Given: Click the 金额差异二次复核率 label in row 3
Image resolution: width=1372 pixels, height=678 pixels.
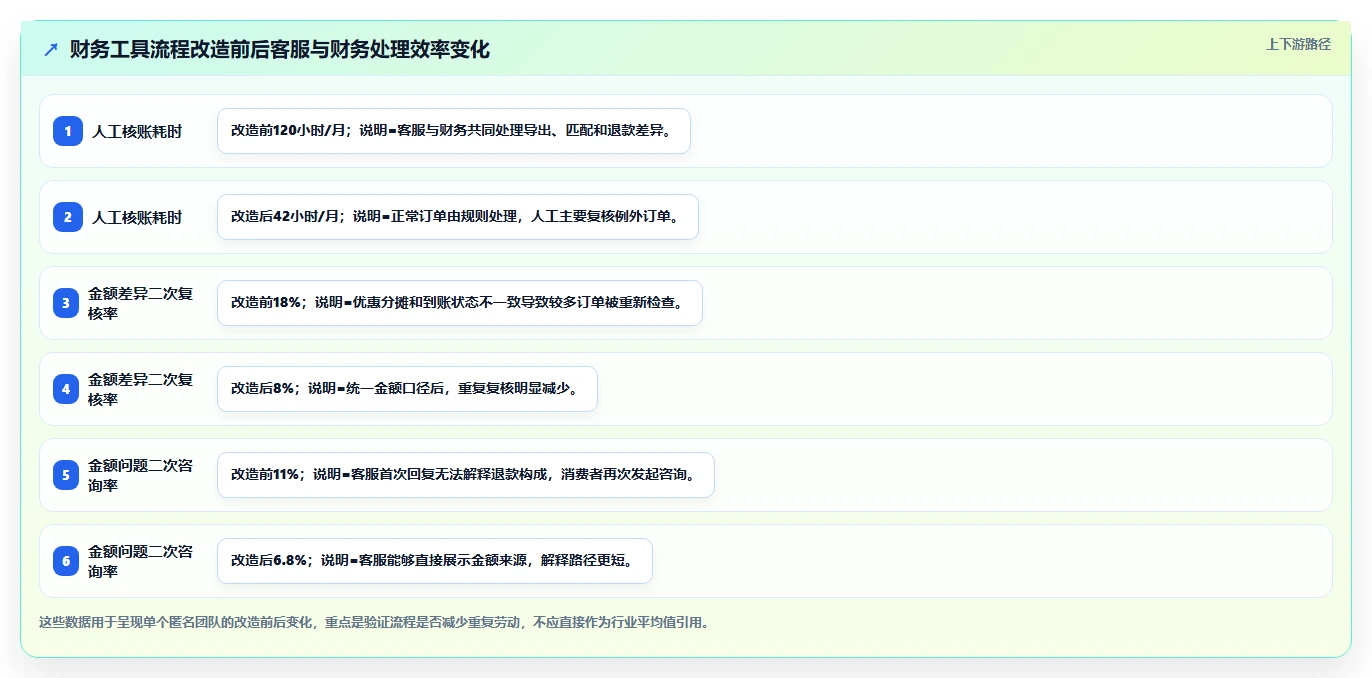Looking at the screenshot, I should click(x=141, y=303).
